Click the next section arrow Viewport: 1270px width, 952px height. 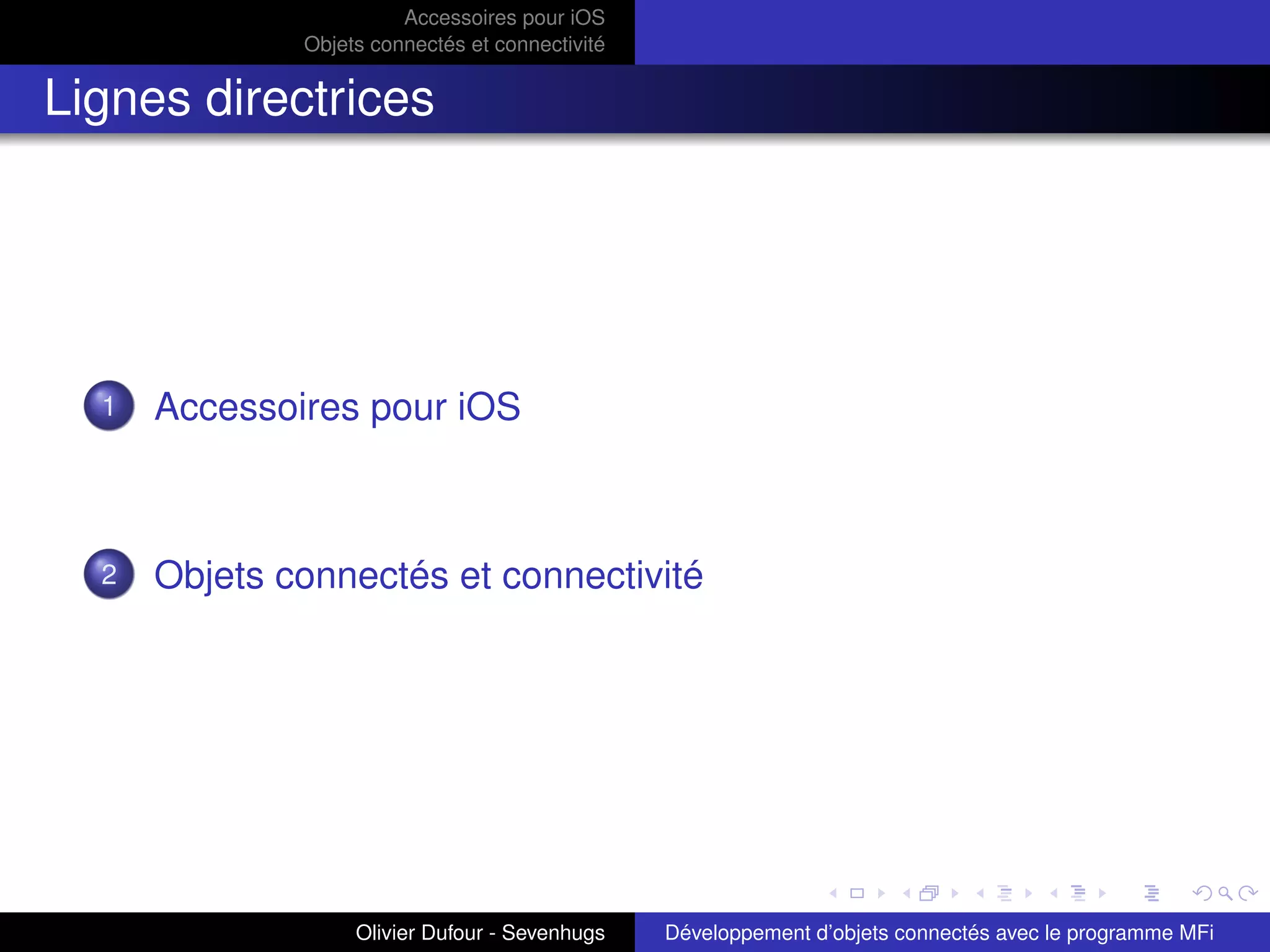click(1102, 893)
